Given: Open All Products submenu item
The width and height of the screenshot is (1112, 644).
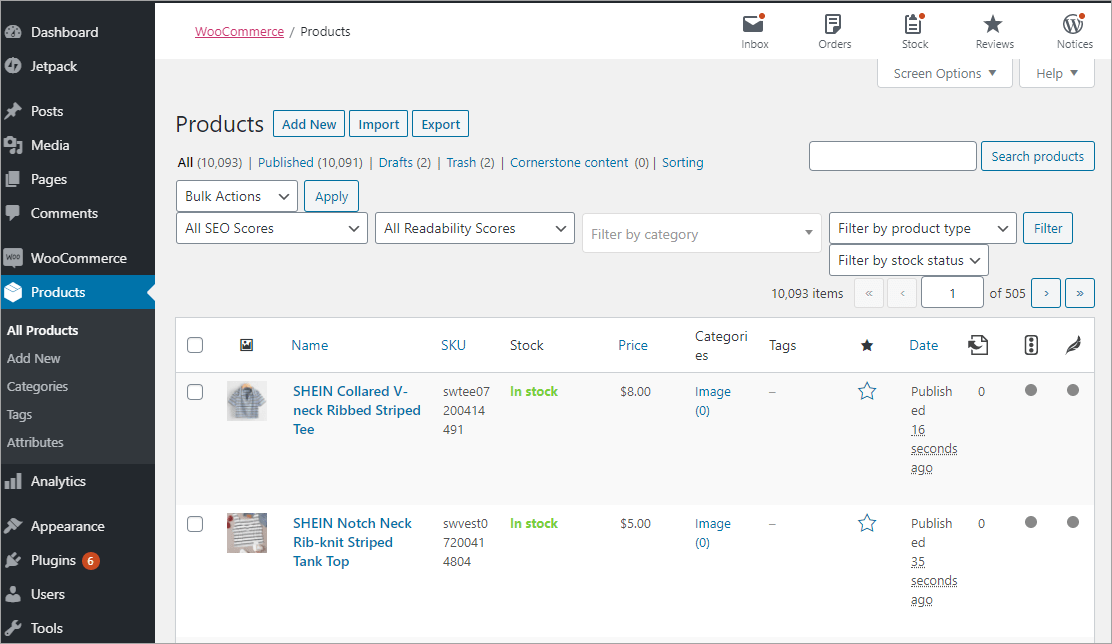Looking at the screenshot, I should click(43, 331).
